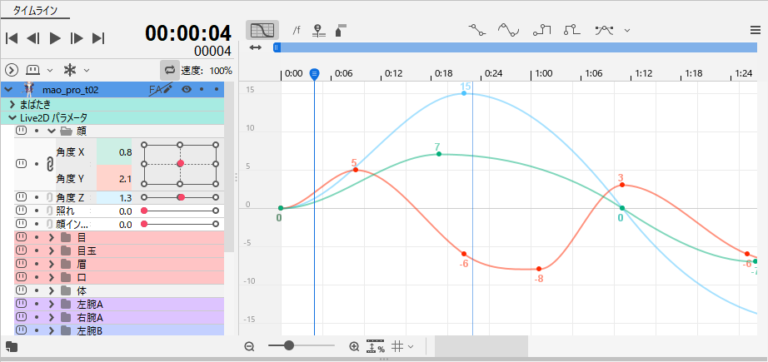Switch to graph editor curve view
Screen dimensions: 768x362
point(263,30)
